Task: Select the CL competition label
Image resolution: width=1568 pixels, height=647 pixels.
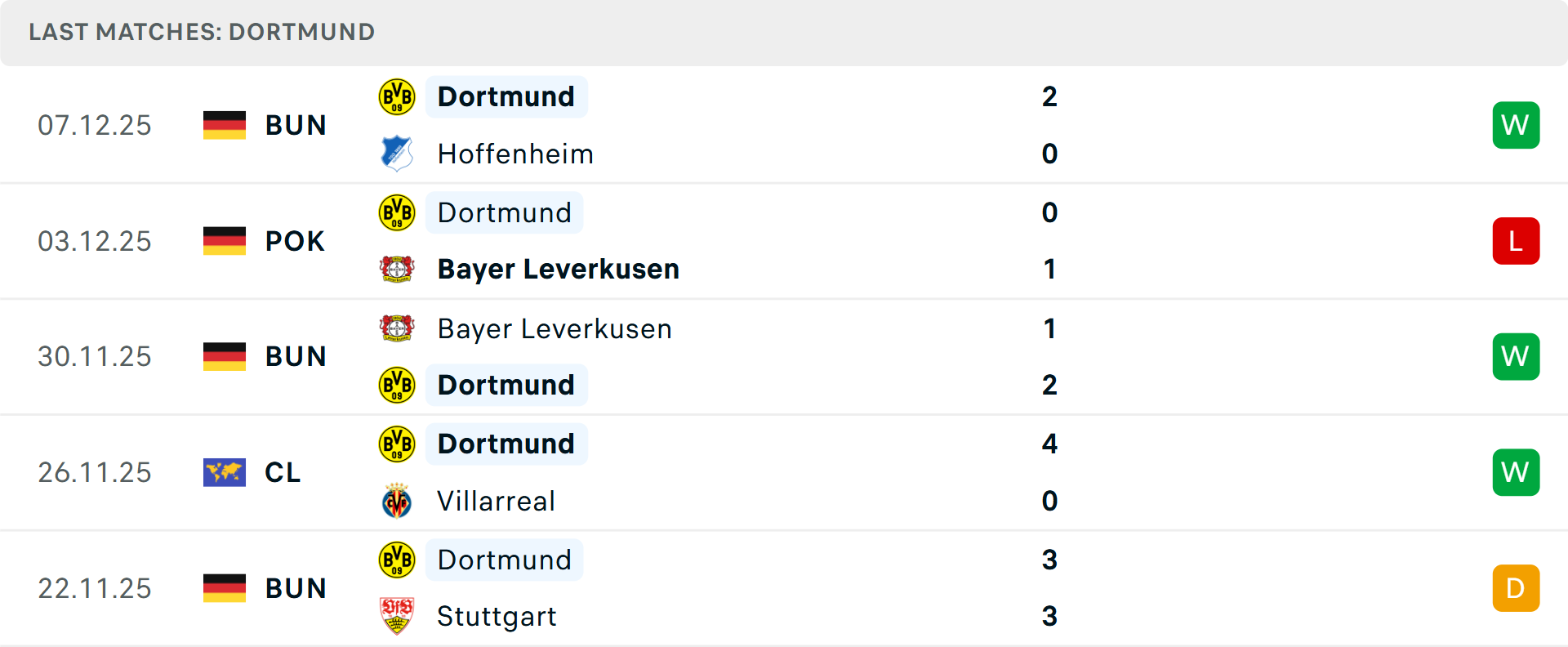Action: click(283, 471)
